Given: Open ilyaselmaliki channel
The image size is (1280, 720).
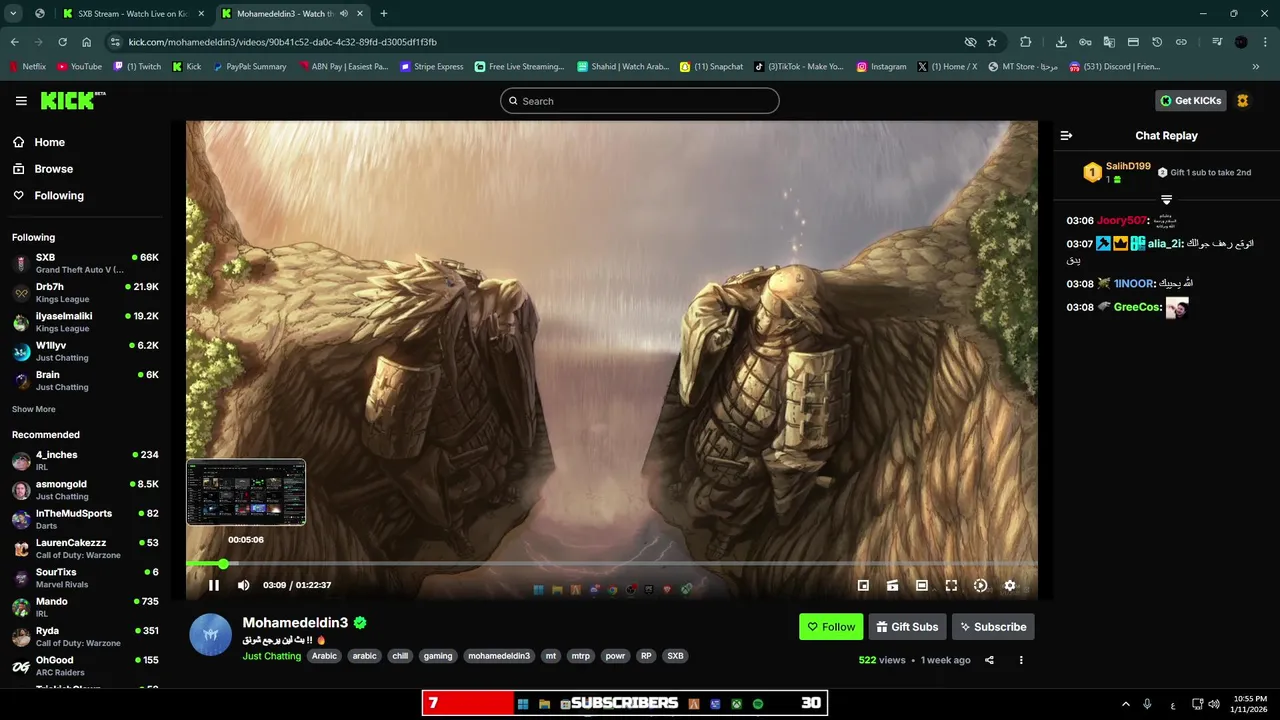Looking at the screenshot, I should pyautogui.click(x=84, y=322).
